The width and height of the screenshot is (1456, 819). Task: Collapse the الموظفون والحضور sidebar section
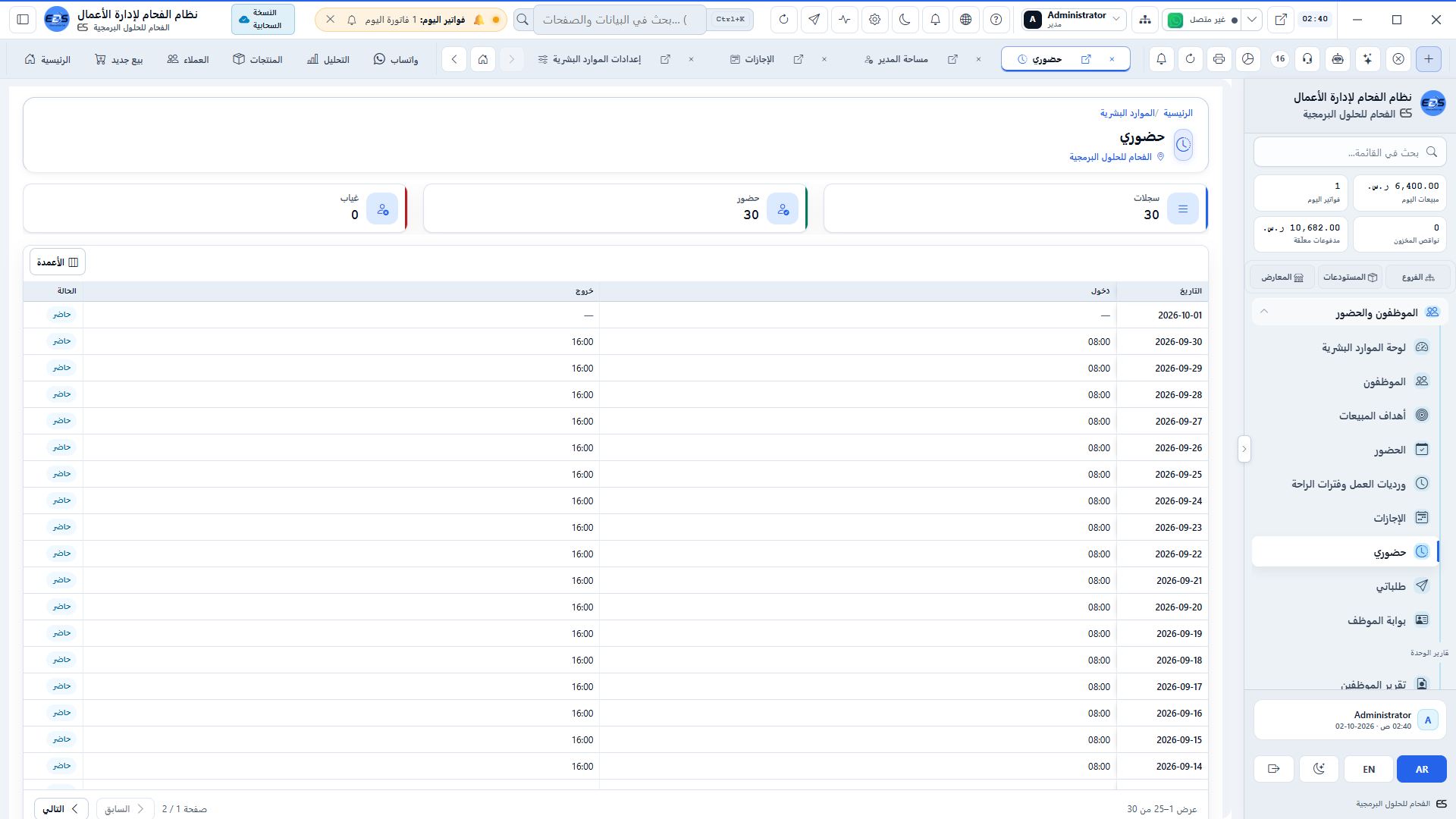click(1350, 312)
